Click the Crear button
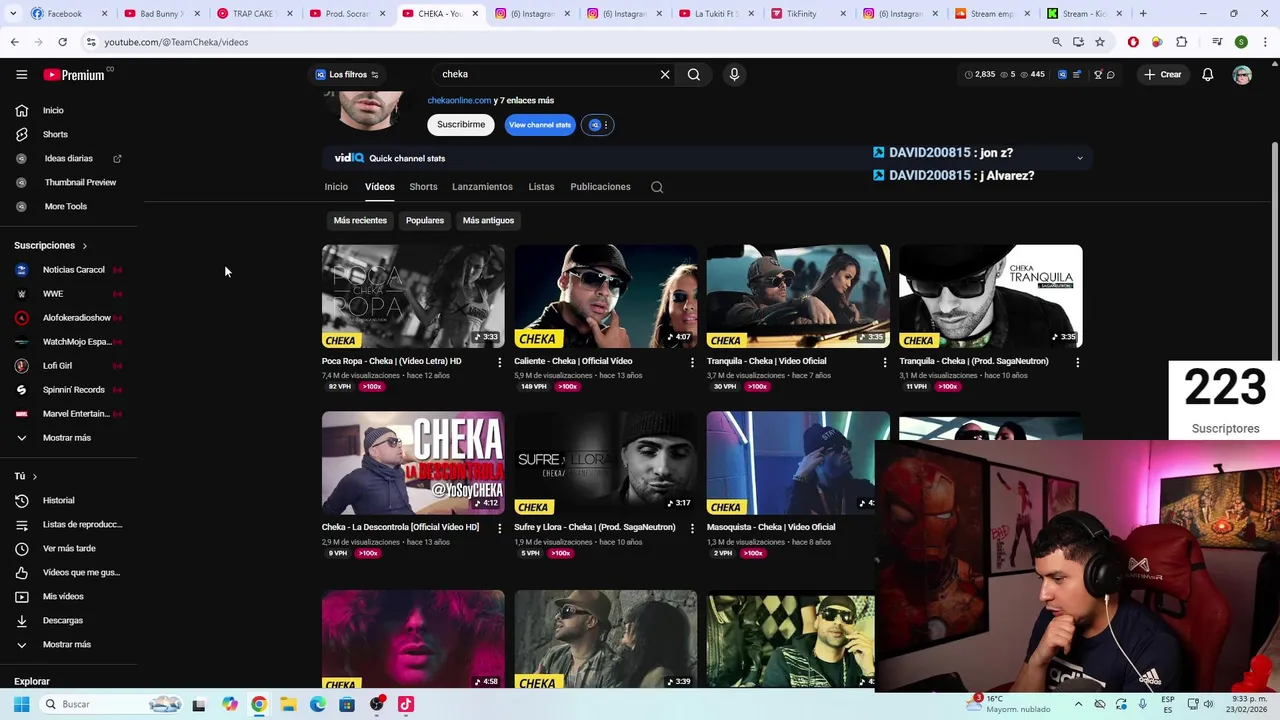The height and width of the screenshot is (720, 1280). [x=1163, y=74]
